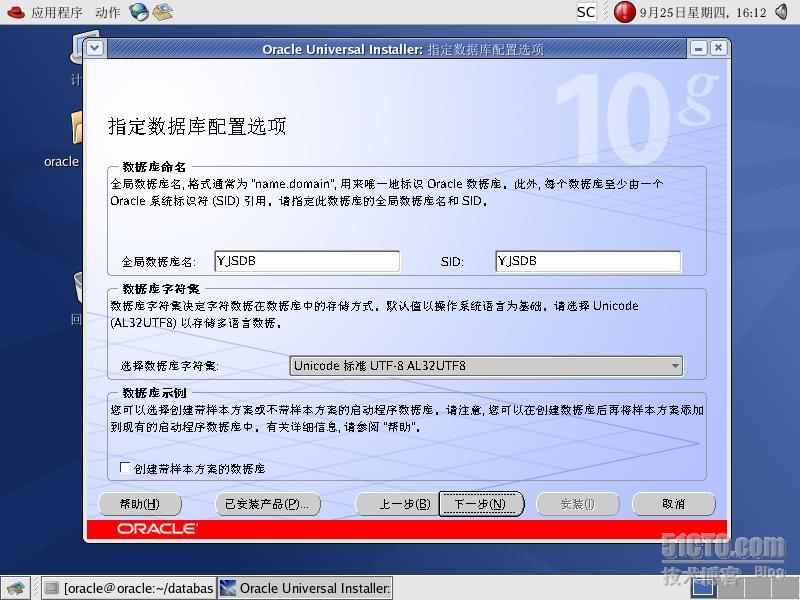Click the 取消 button
800x600 pixels.
(x=673, y=504)
